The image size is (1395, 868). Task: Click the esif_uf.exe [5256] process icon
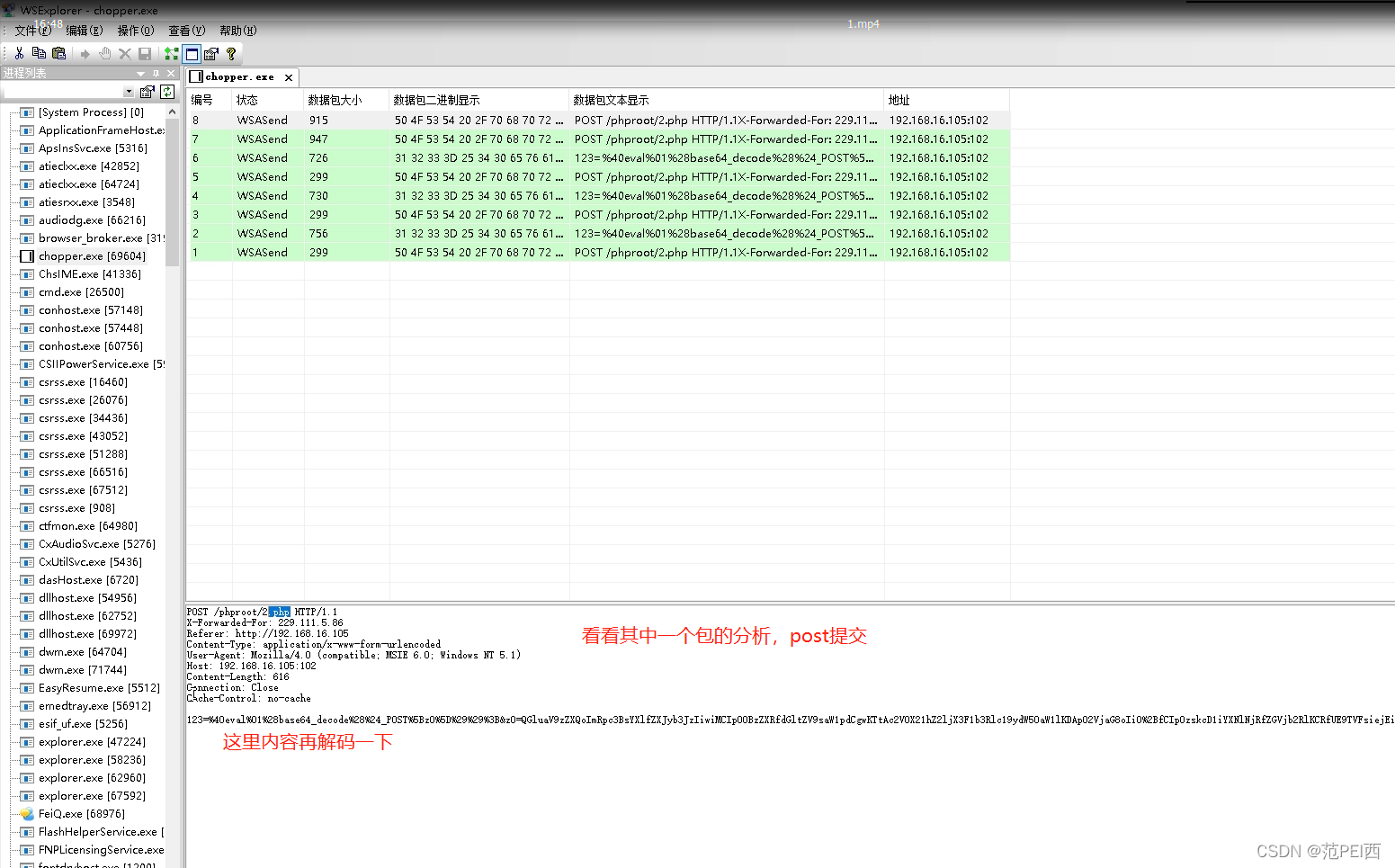(27, 724)
